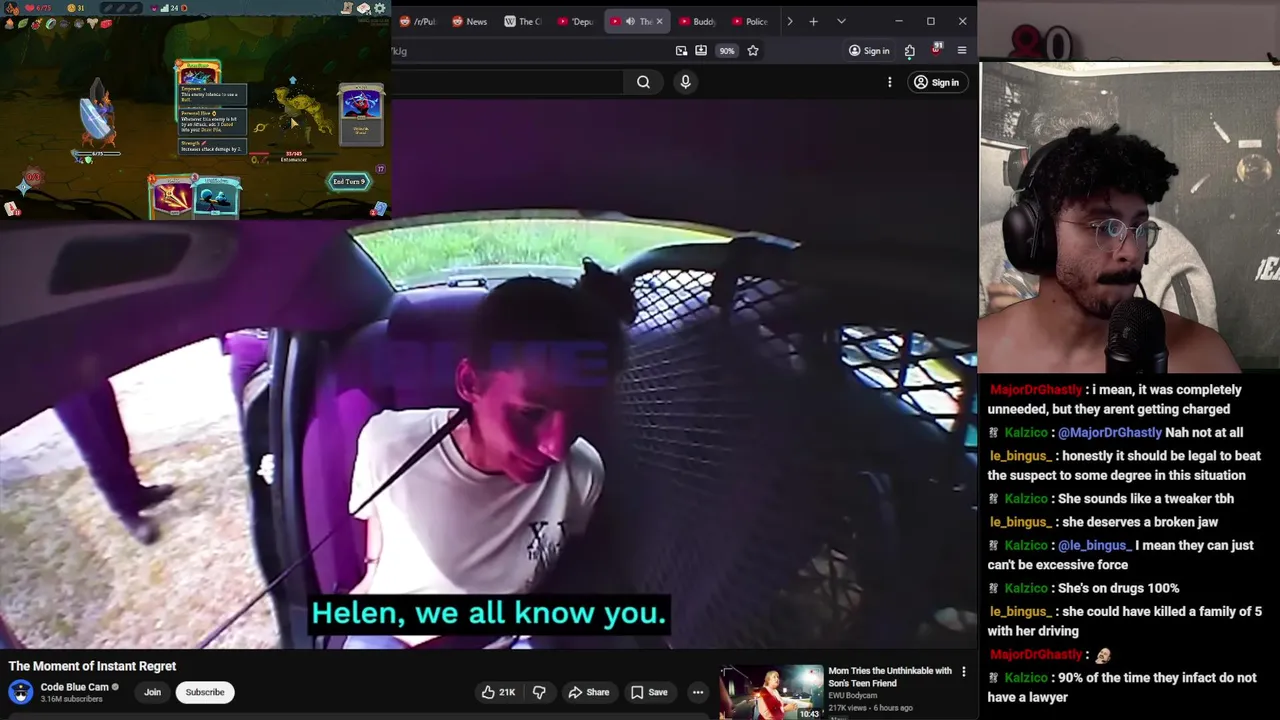Click @MajorDrGhastly mention in chat

pyautogui.click(x=1109, y=433)
